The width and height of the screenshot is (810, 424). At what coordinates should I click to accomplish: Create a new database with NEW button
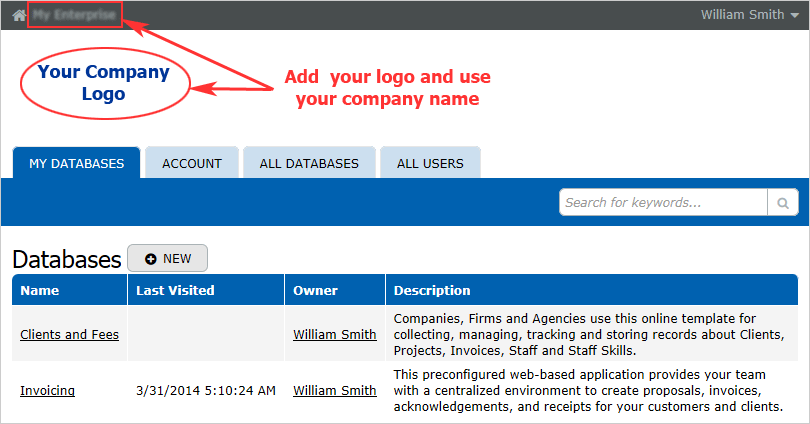(x=167, y=258)
